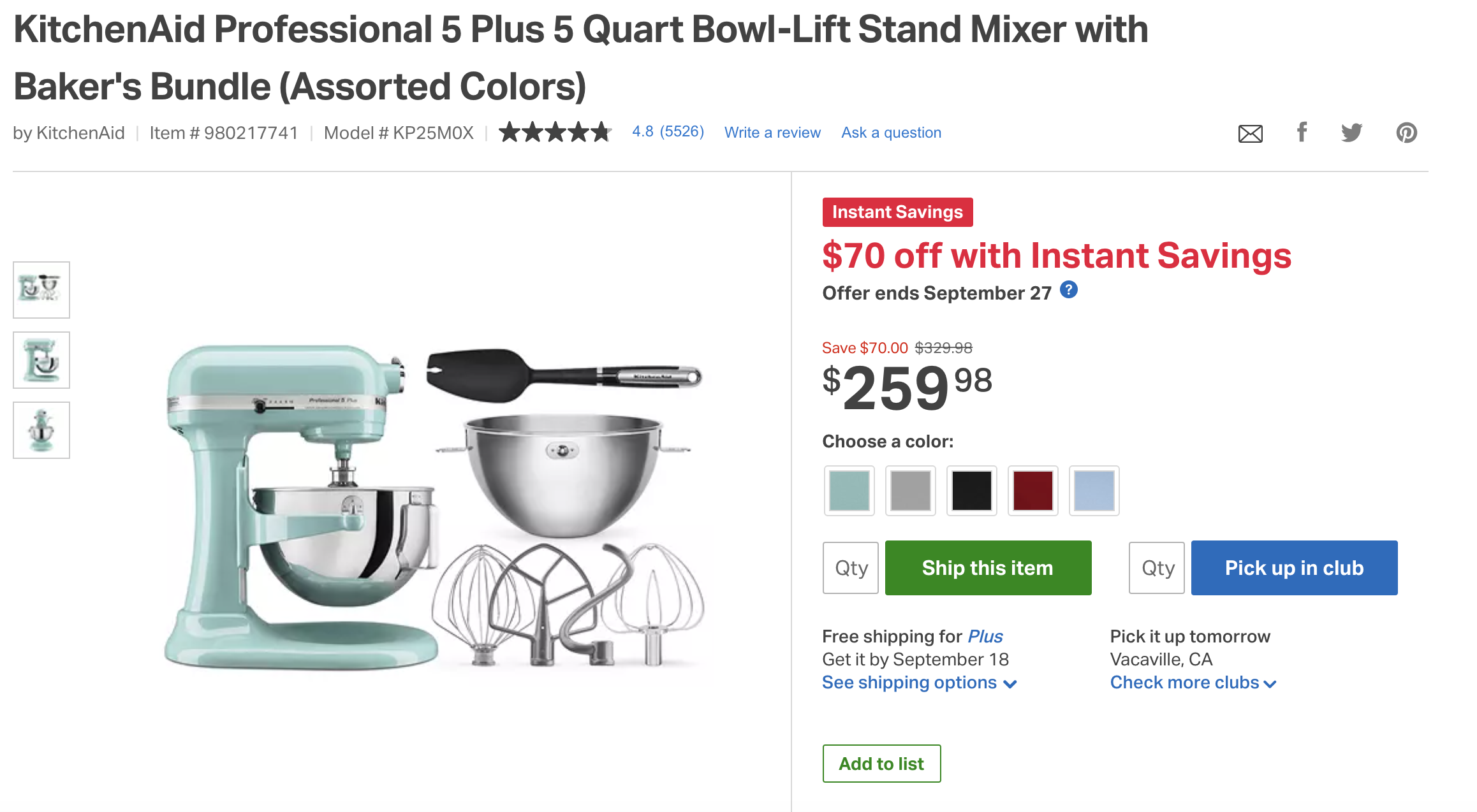Click the Pick up in club button
1477x812 pixels.
pyautogui.click(x=1294, y=568)
